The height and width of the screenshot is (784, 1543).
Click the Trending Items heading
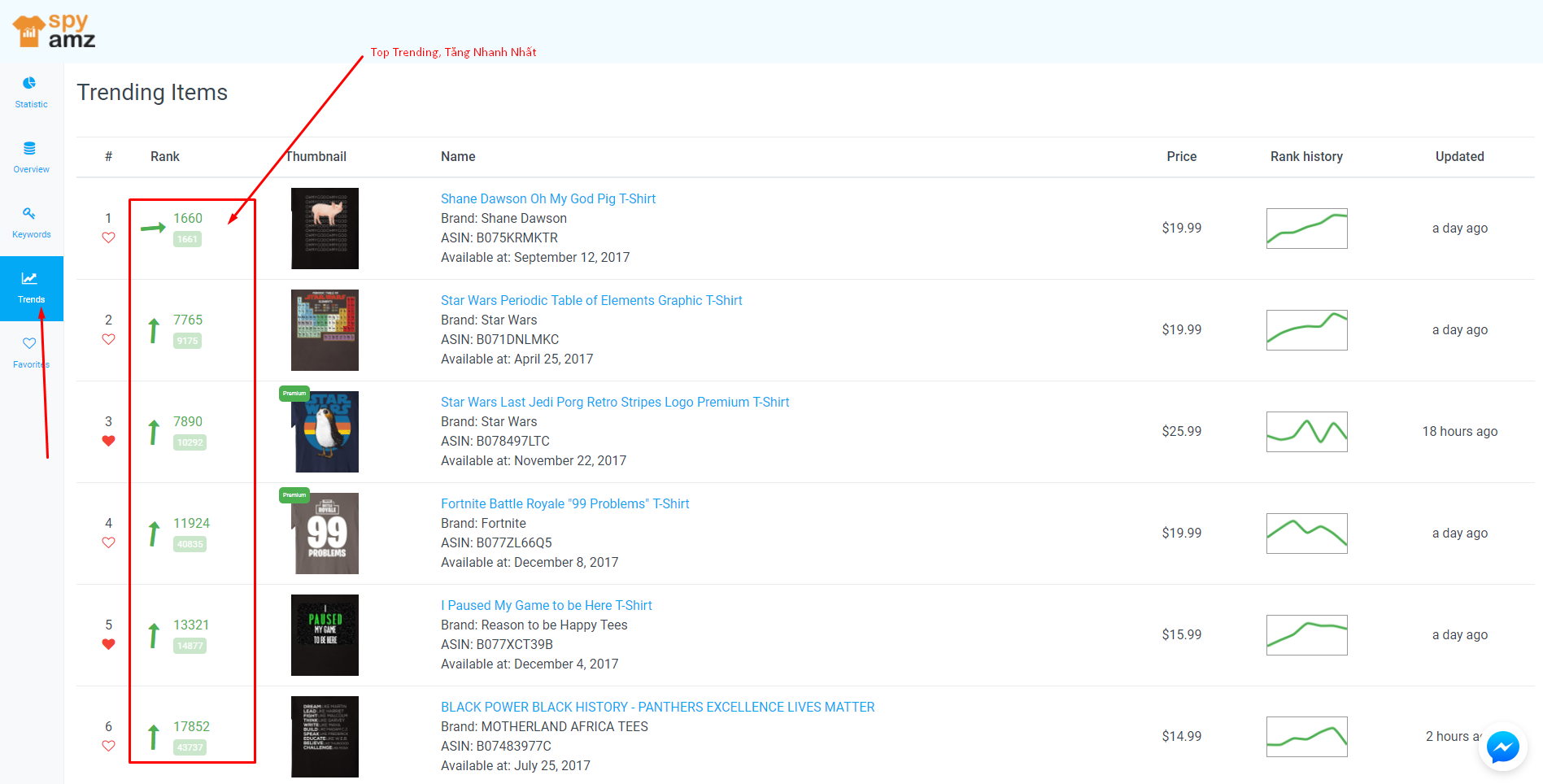(152, 93)
